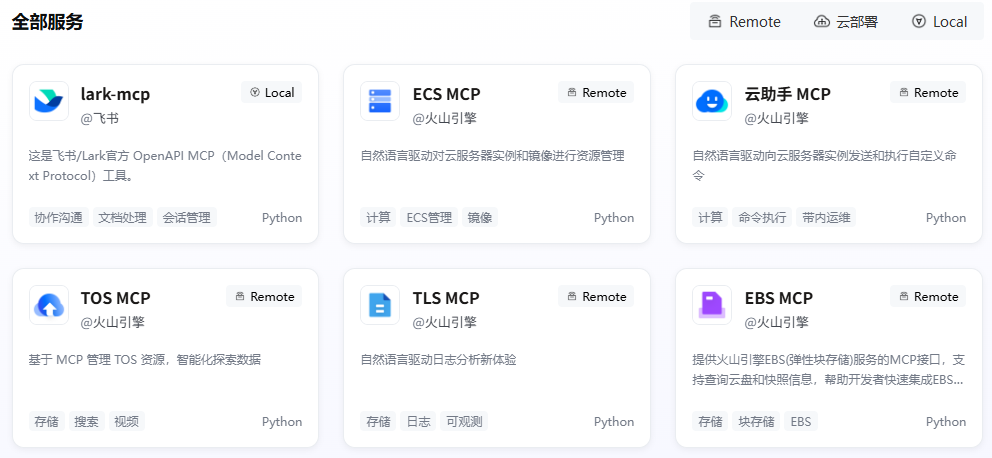Filter services by Local tab
This screenshot has height=458, width=992.
point(939,22)
